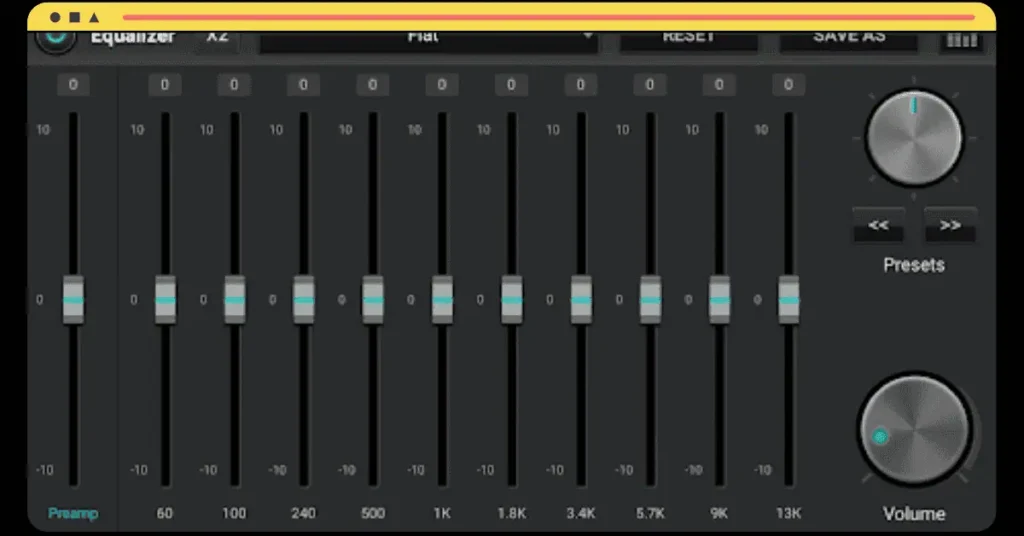This screenshot has width=1024, height=536.
Task: Toggle the Equalizer power button
Action: coord(56,40)
